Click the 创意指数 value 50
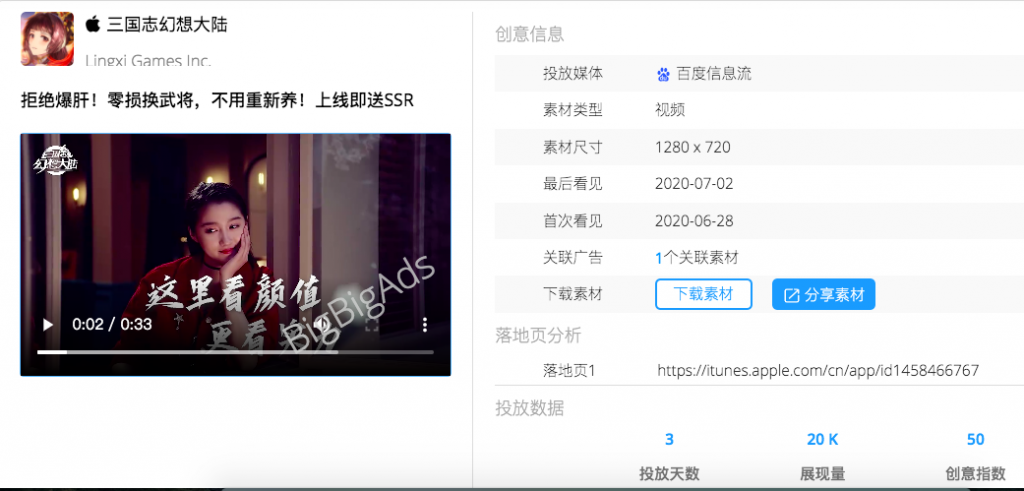The width and height of the screenshot is (1024, 491). tap(975, 440)
